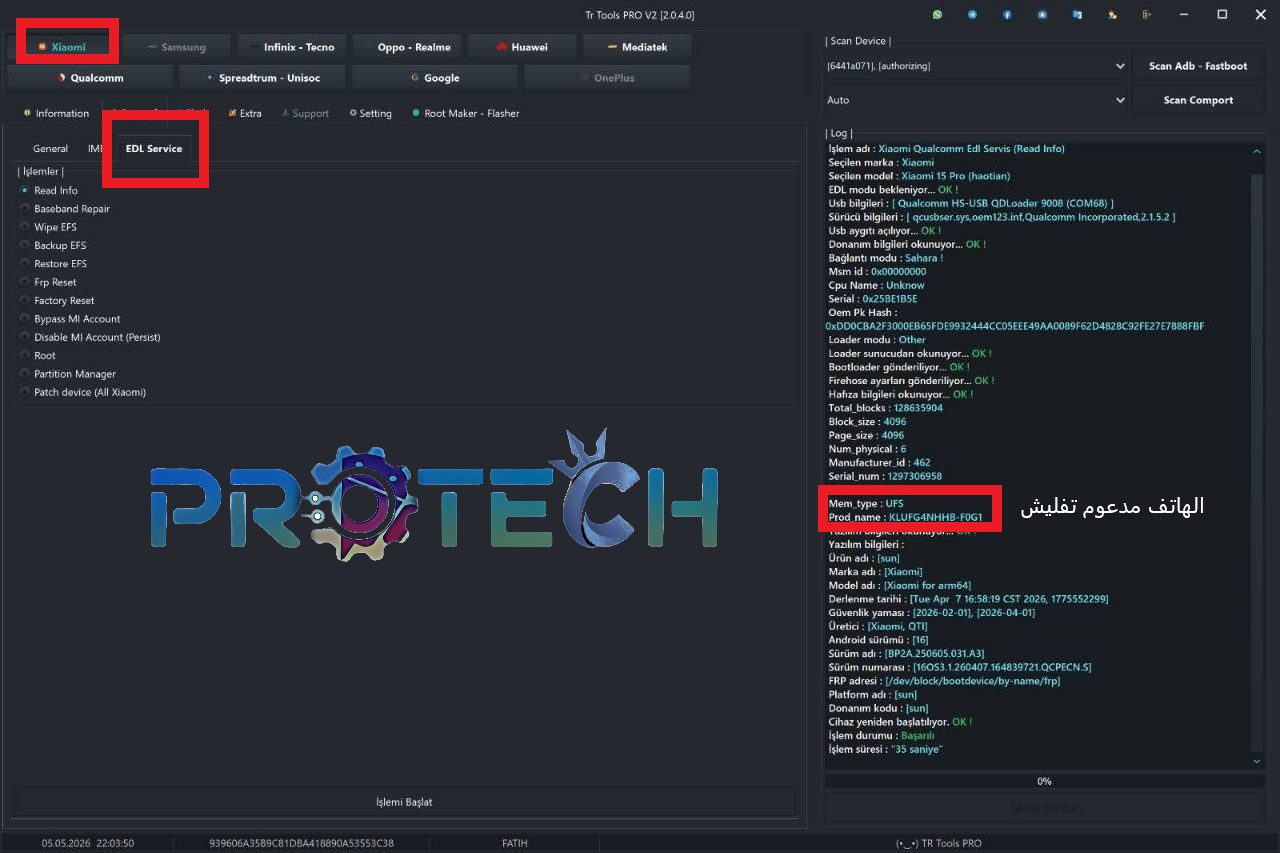Expand the scanned device dropdown showing [6441a071]
This screenshot has height=853, width=1280.
pos(976,66)
